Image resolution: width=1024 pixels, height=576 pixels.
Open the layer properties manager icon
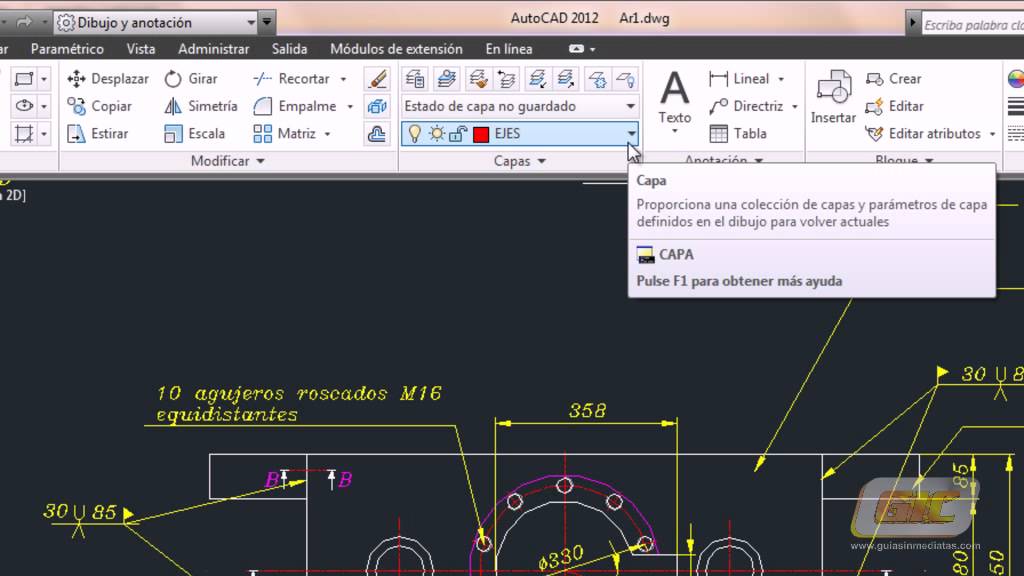tap(415, 79)
